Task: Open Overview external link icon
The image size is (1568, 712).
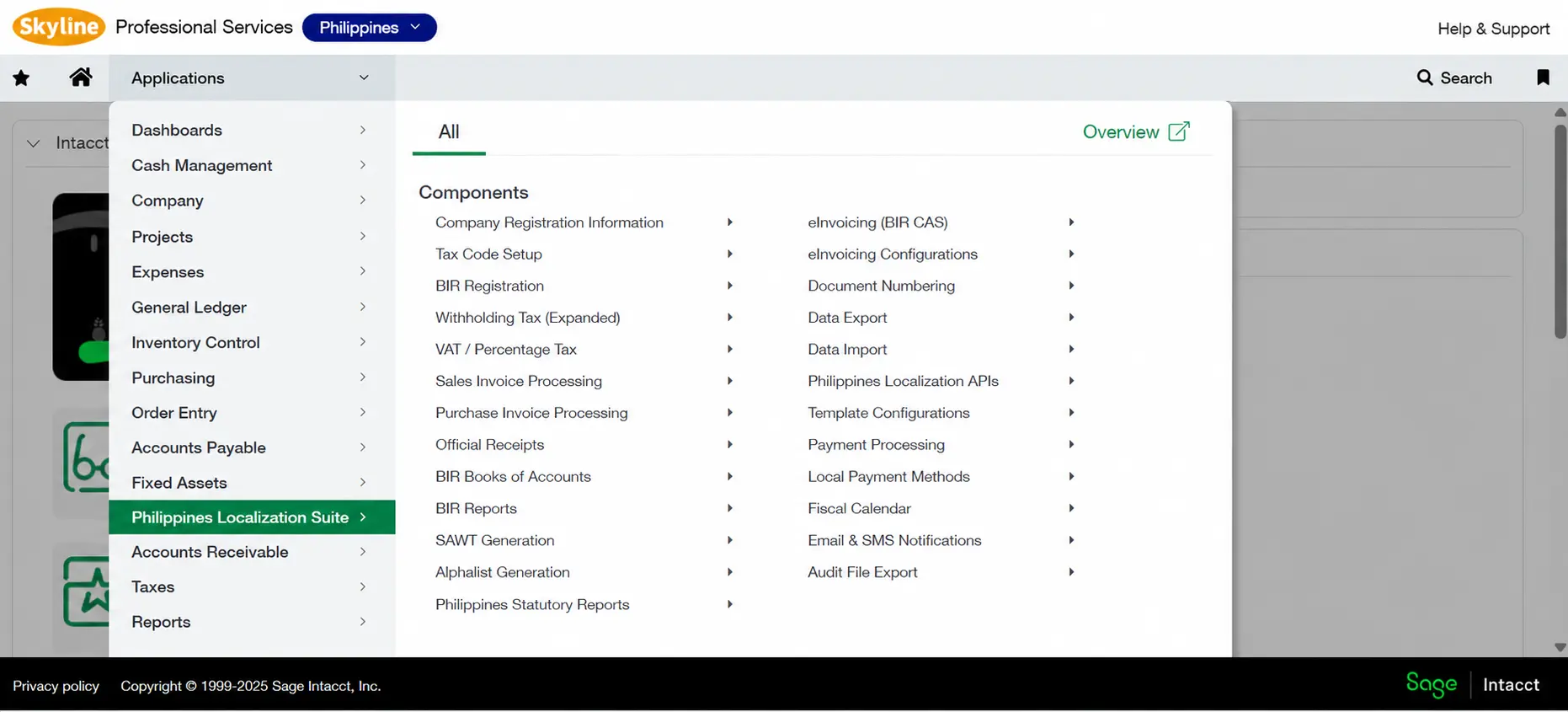Action: (1179, 131)
